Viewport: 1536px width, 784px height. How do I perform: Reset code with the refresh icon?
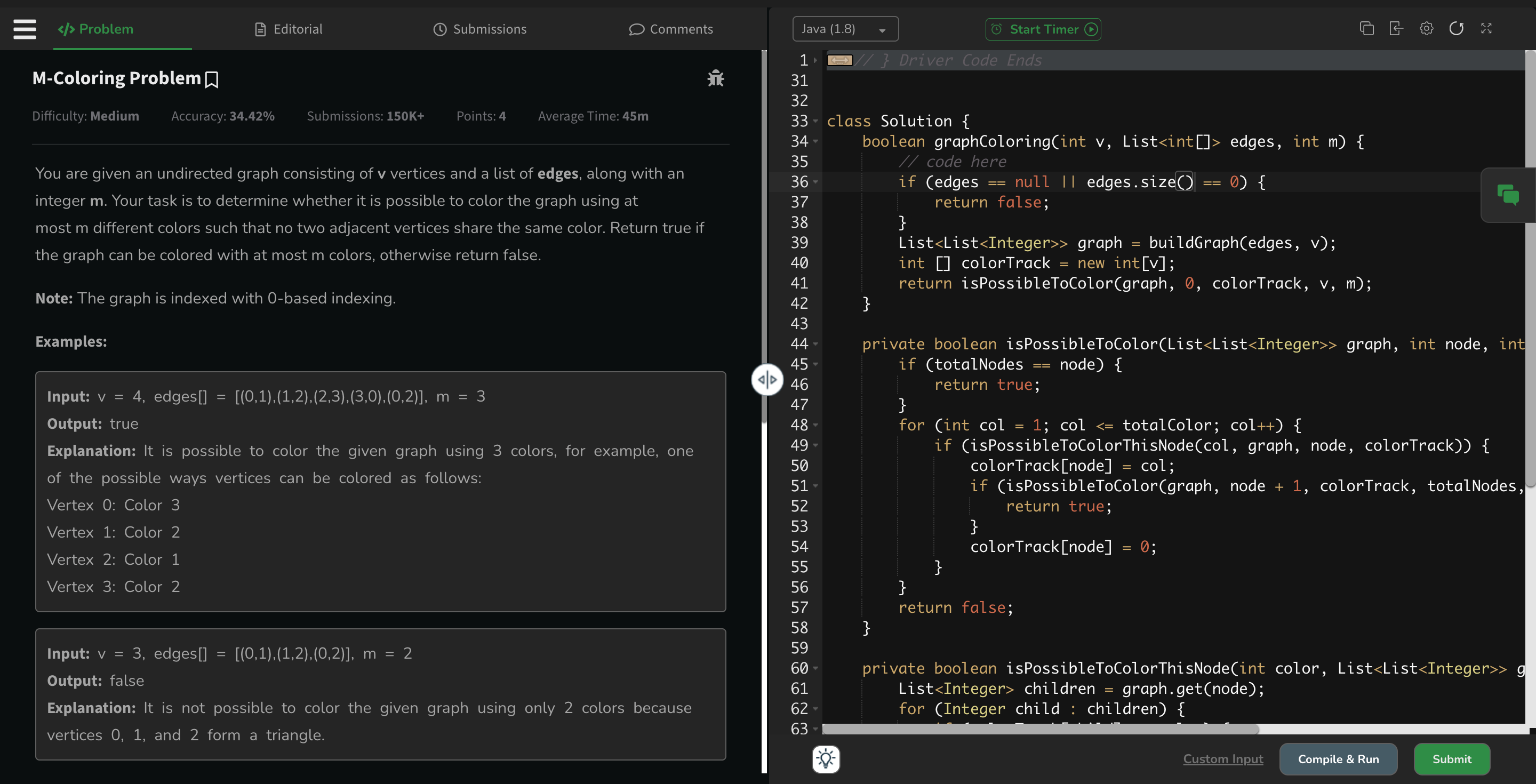pos(1455,29)
